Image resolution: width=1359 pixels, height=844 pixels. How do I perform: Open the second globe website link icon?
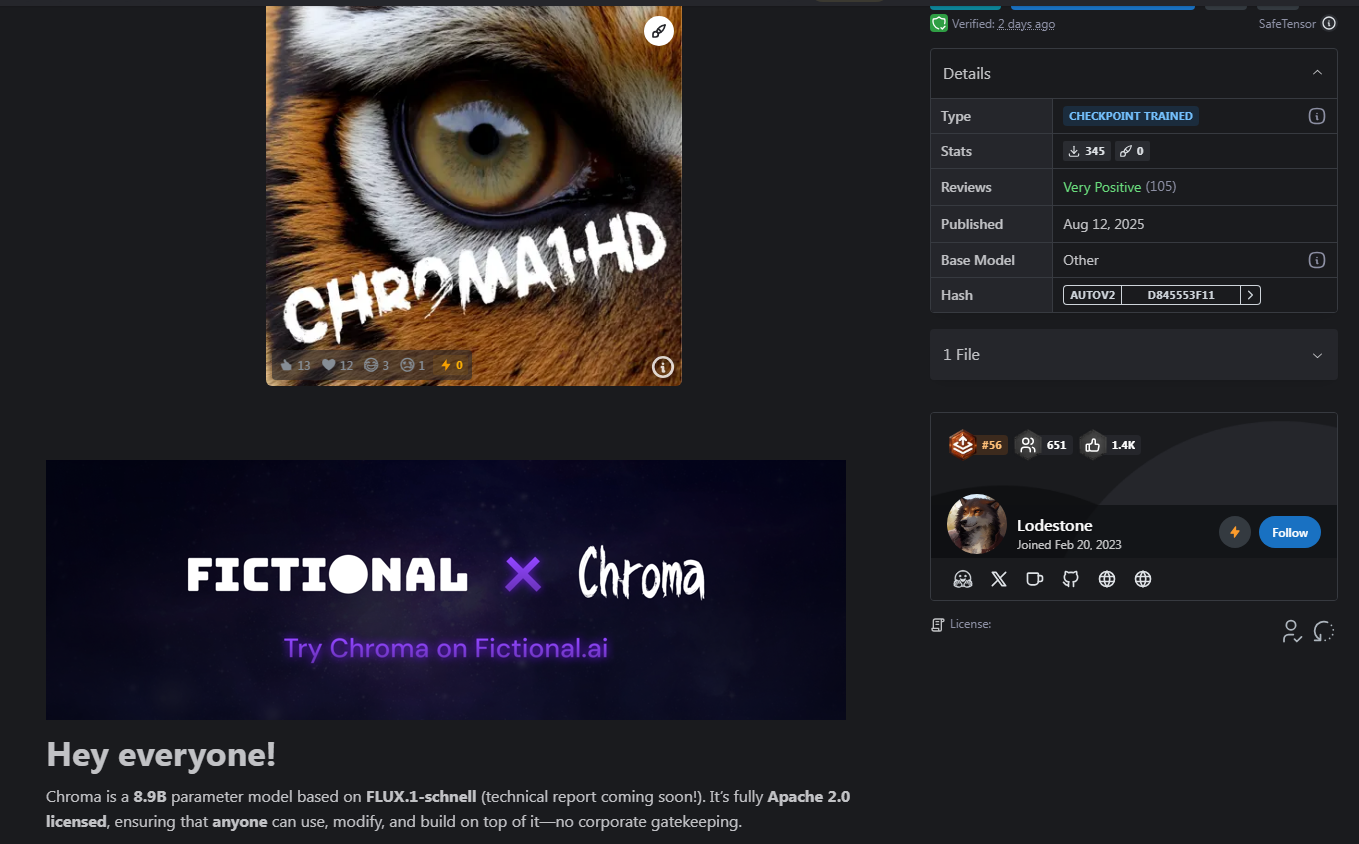(1143, 579)
